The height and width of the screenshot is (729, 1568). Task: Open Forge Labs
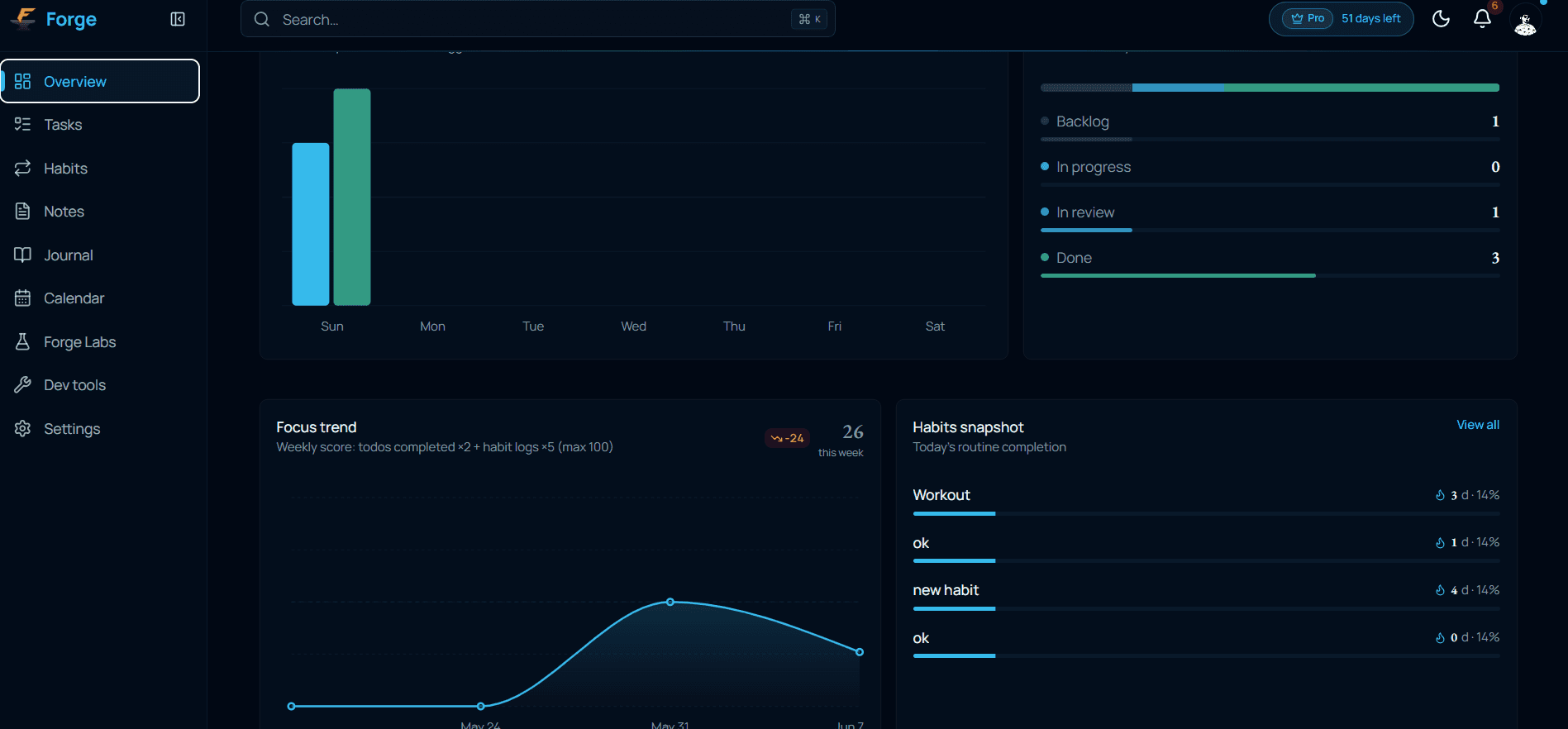[x=100, y=341]
